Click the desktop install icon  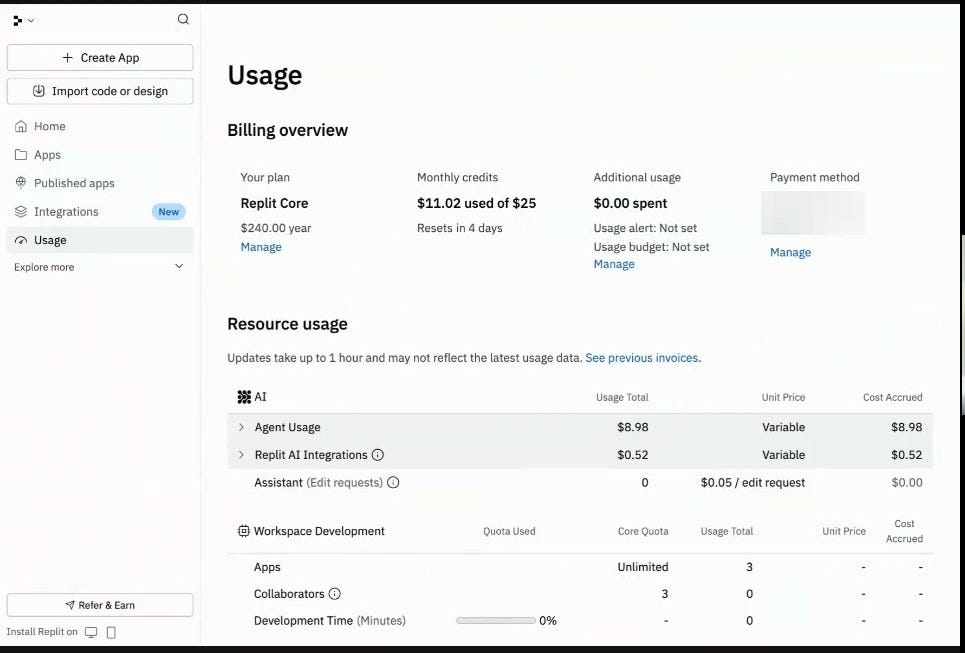tap(91, 632)
